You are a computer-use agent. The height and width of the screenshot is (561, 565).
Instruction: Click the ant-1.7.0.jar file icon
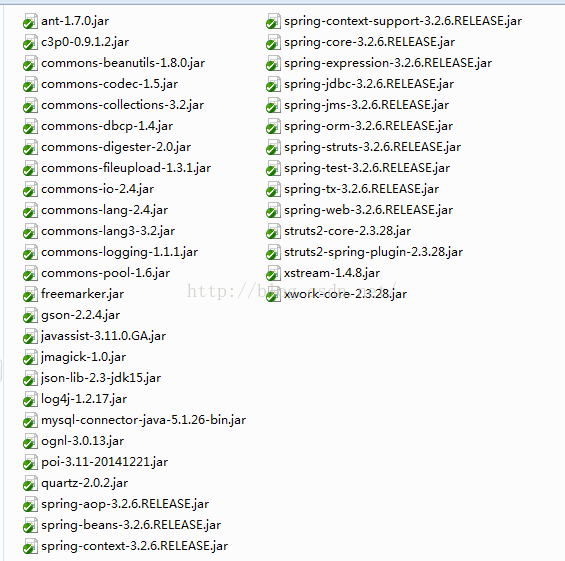tap(30, 21)
